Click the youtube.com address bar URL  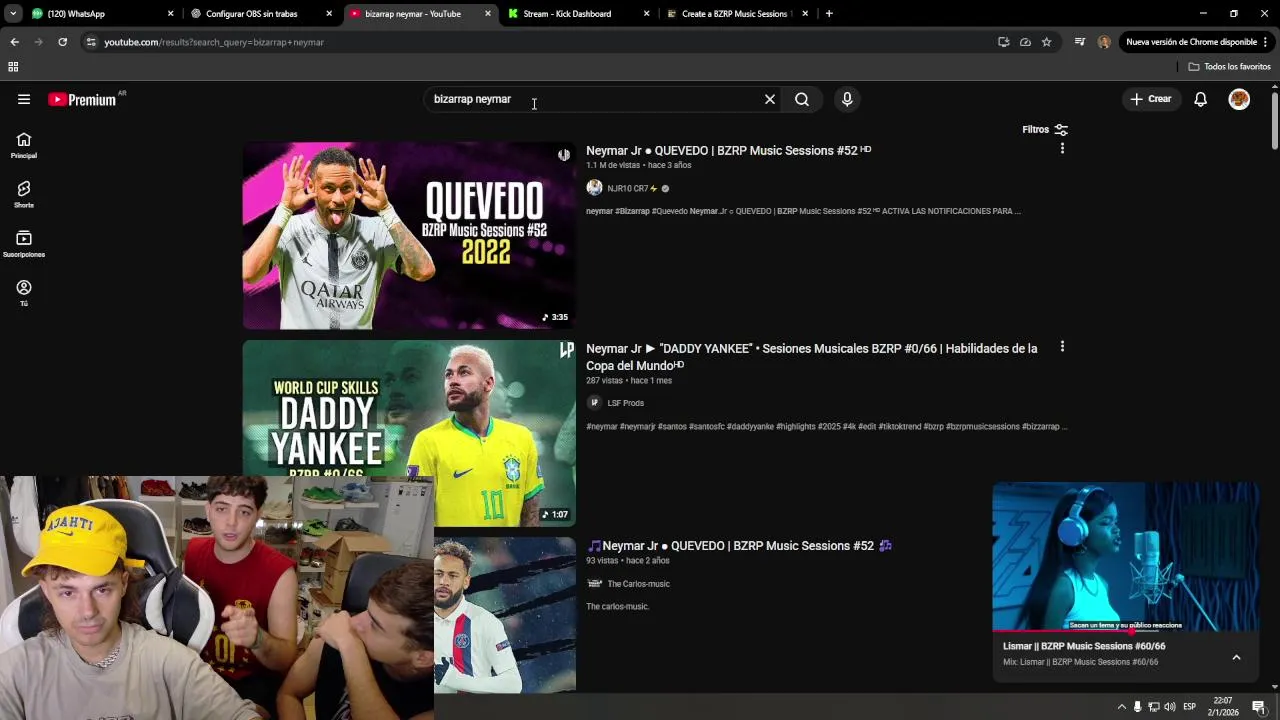214,42
